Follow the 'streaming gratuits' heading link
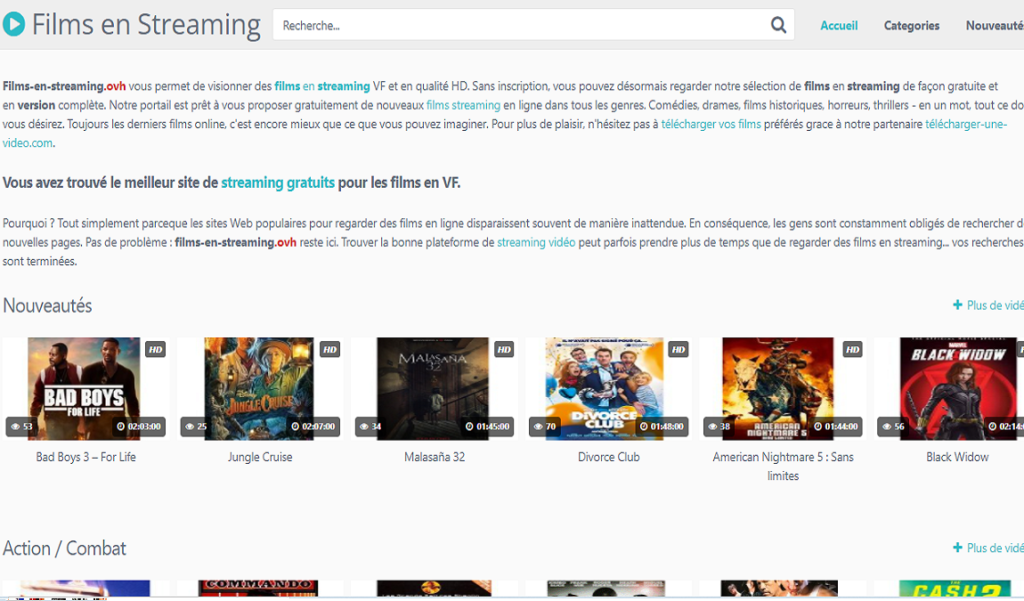The height and width of the screenshot is (601, 1024). (278, 183)
